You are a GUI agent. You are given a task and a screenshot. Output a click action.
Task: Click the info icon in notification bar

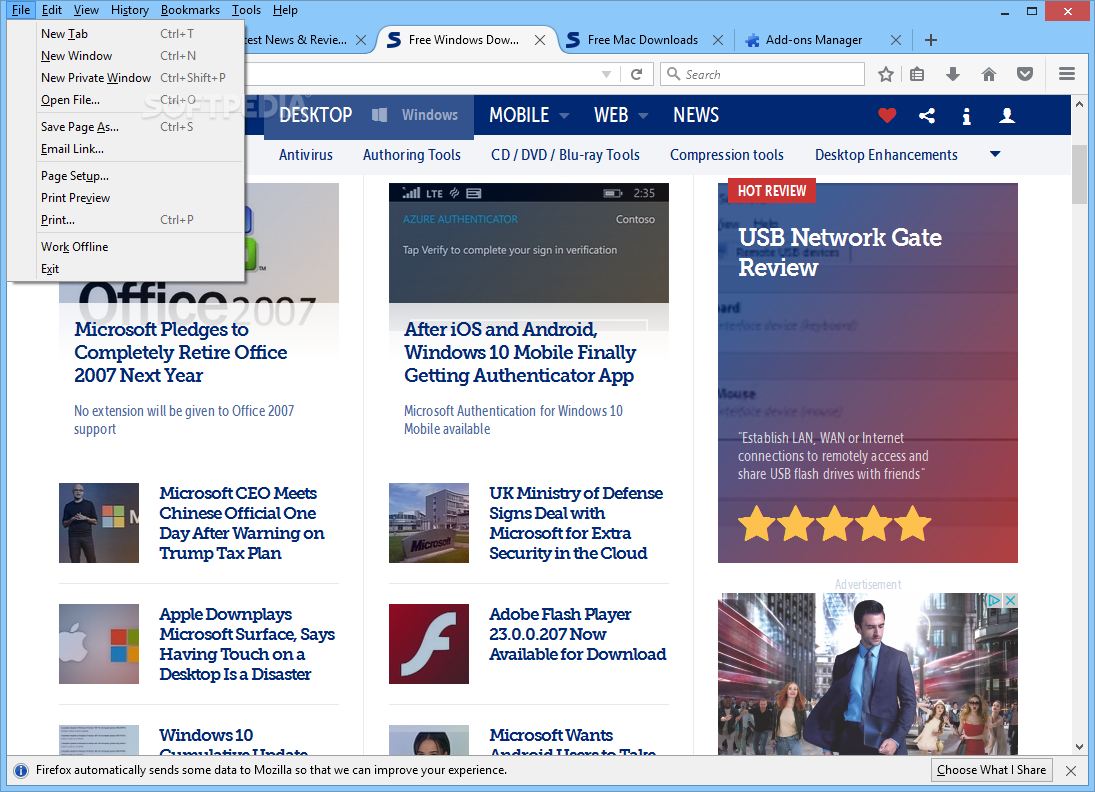tap(21, 770)
